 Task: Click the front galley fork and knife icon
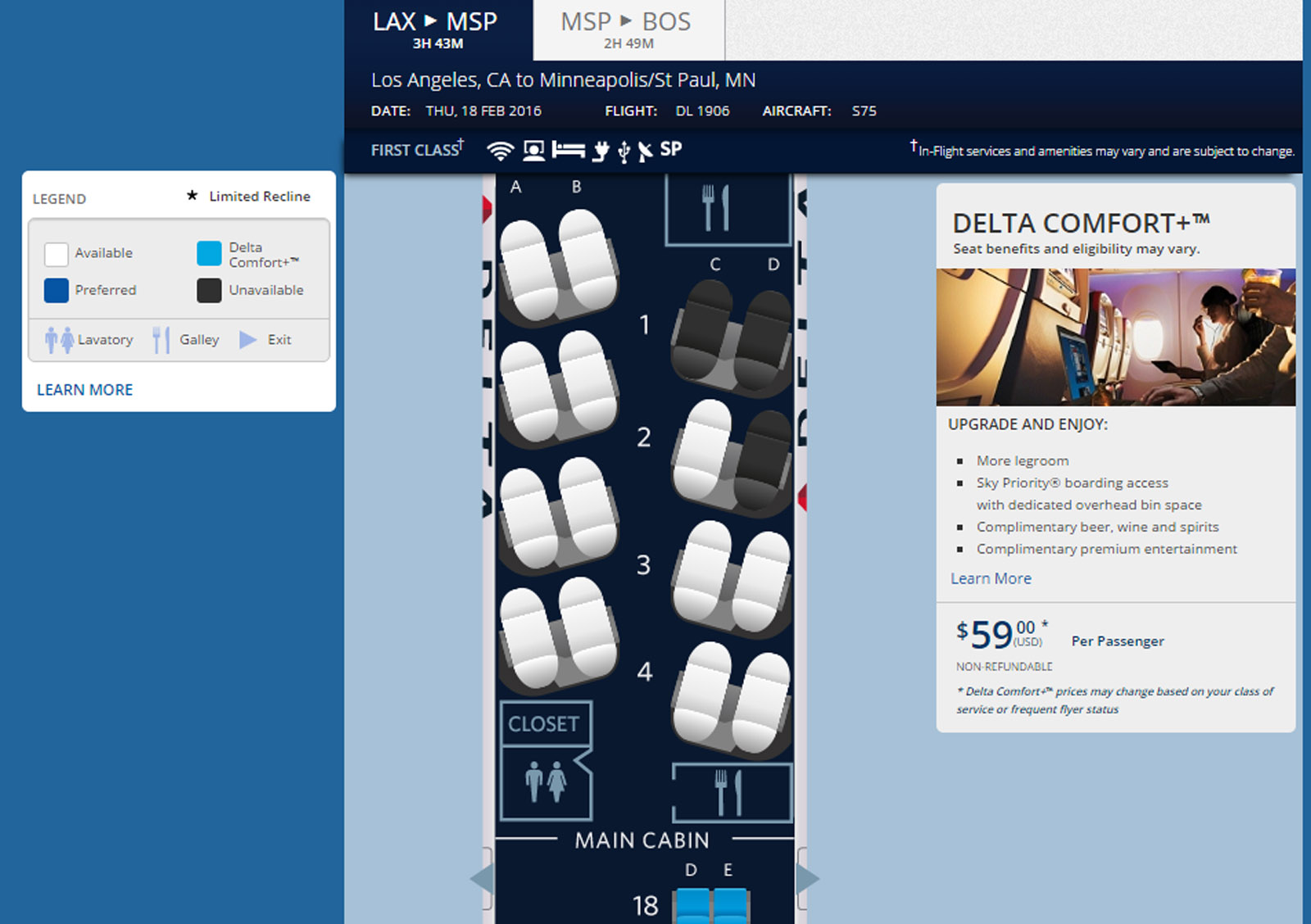click(715, 208)
